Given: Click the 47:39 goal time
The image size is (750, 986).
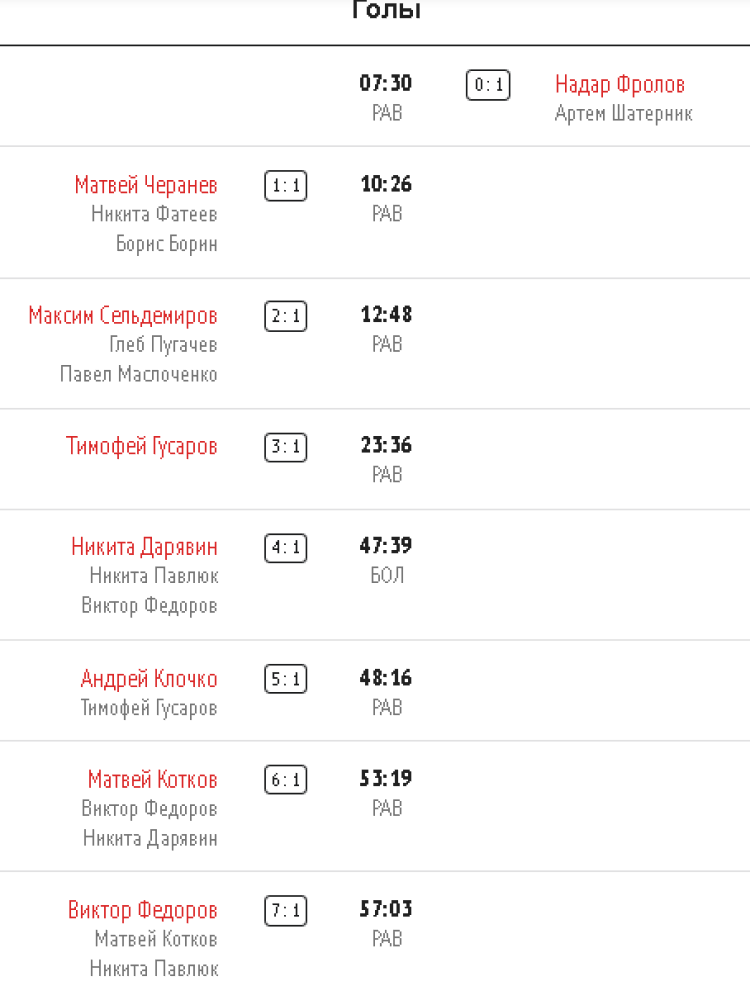Looking at the screenshot, I should 386,546.
